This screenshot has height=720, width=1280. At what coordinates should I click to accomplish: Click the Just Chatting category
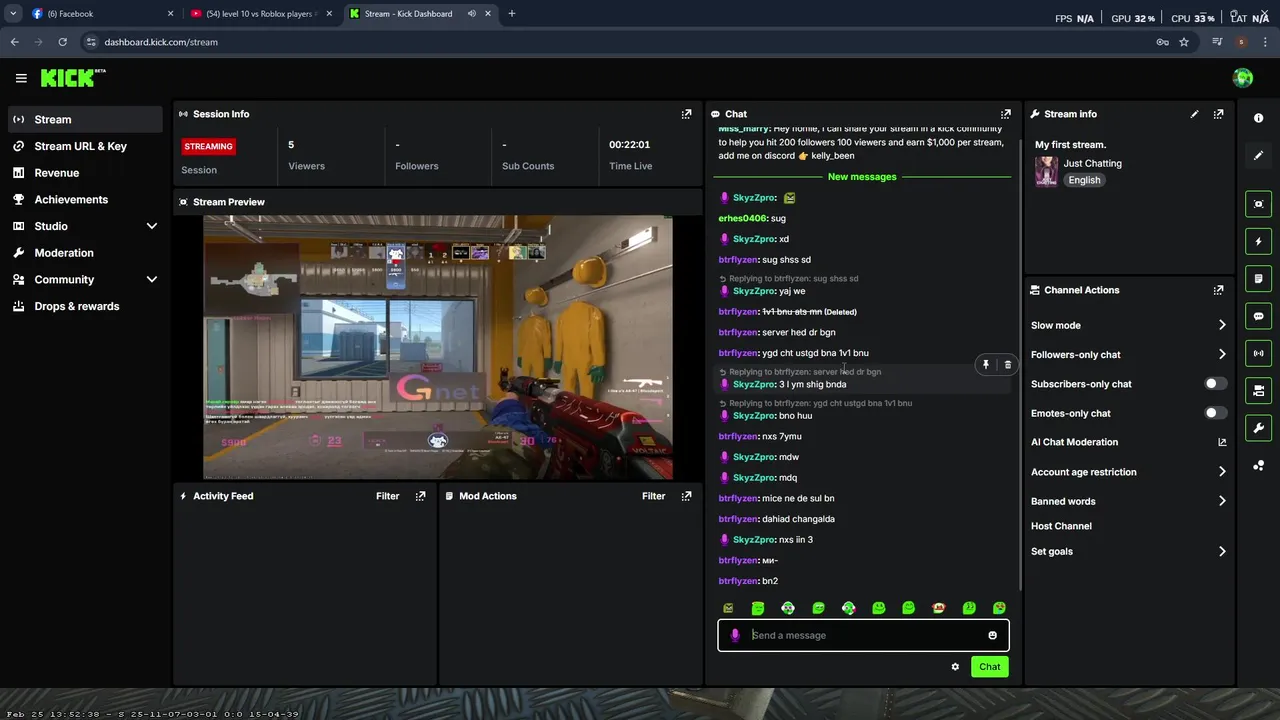tap(1092, 163)
